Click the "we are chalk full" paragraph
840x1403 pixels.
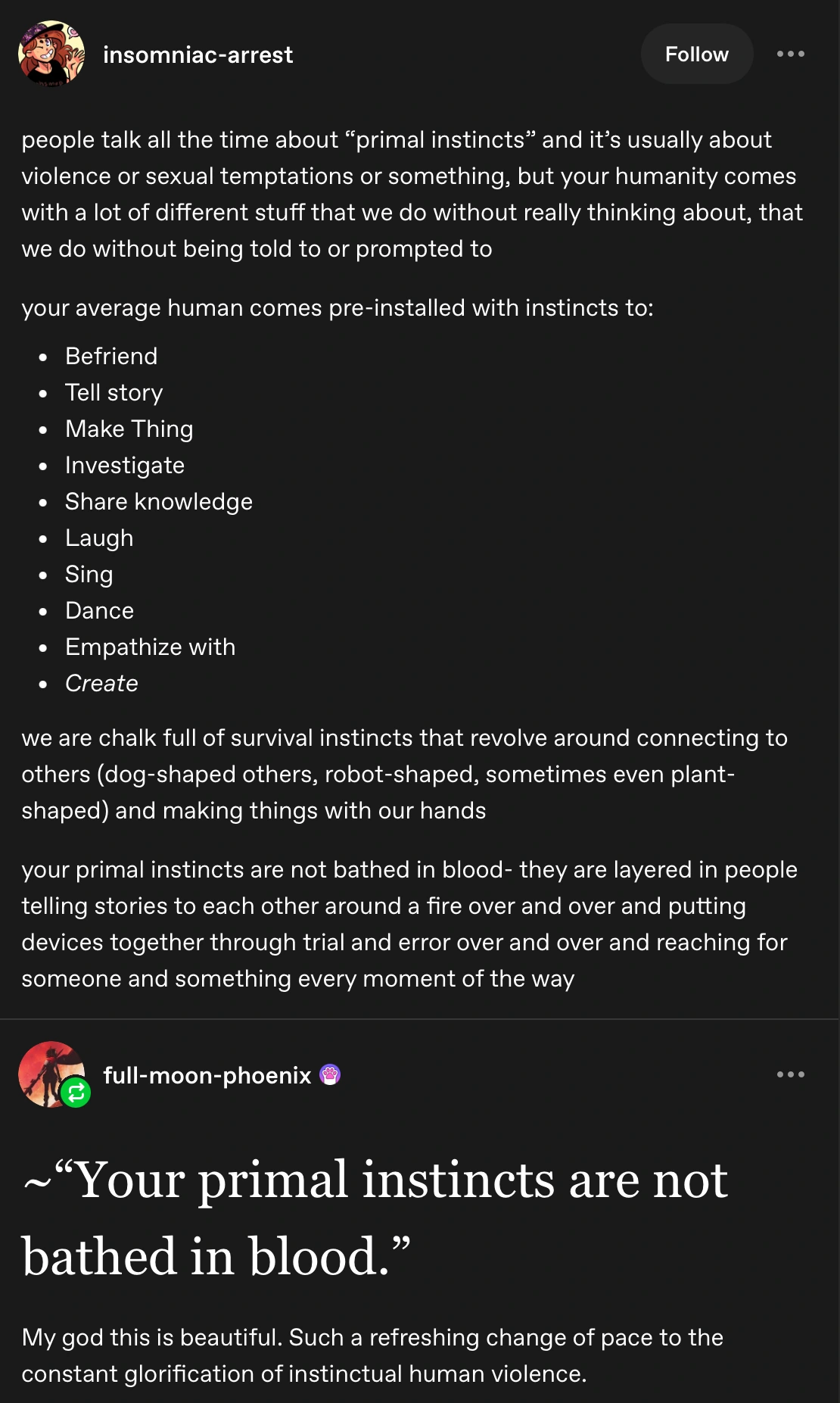coord(404,774)
